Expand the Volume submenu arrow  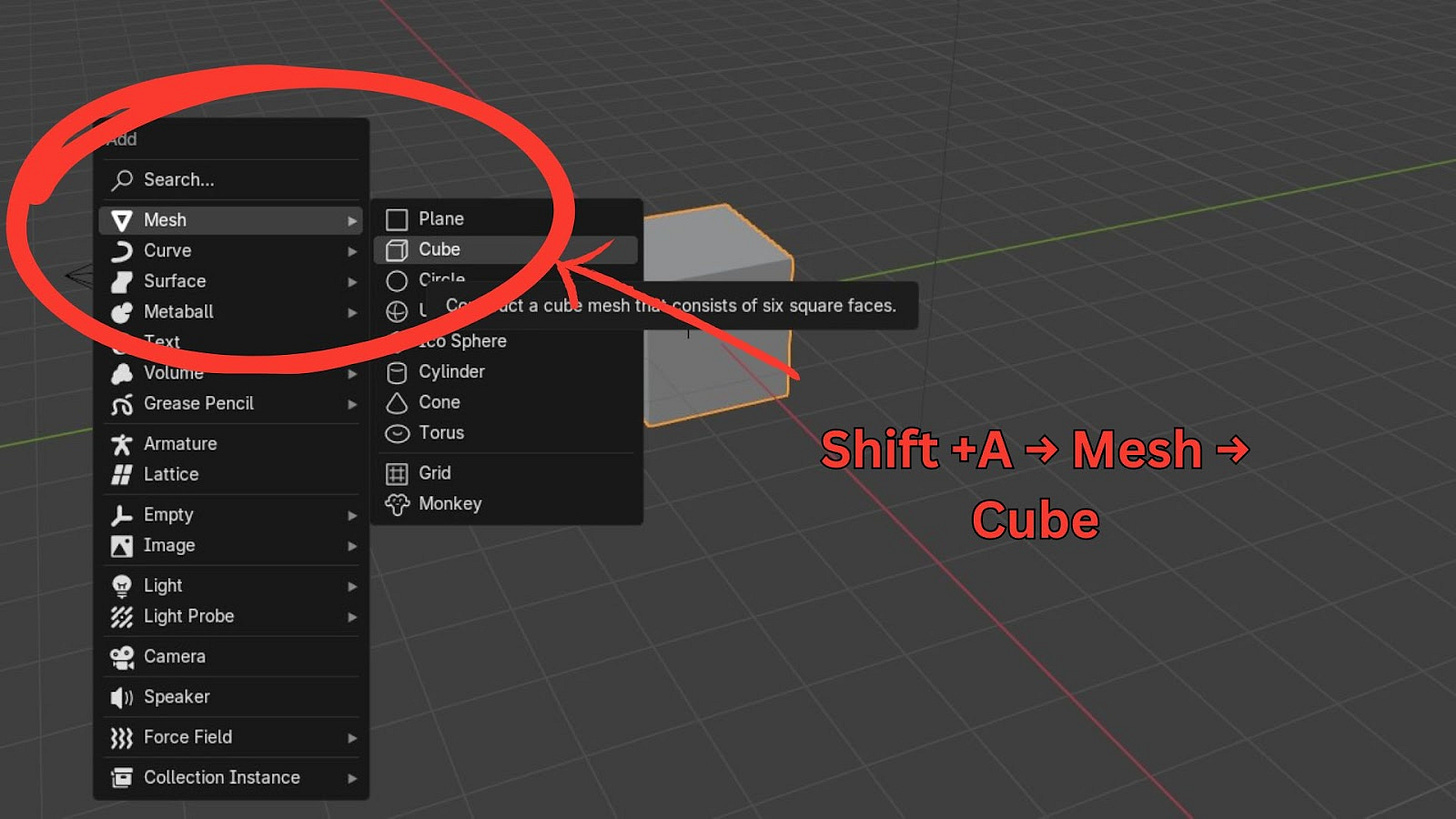pos(352,373)
